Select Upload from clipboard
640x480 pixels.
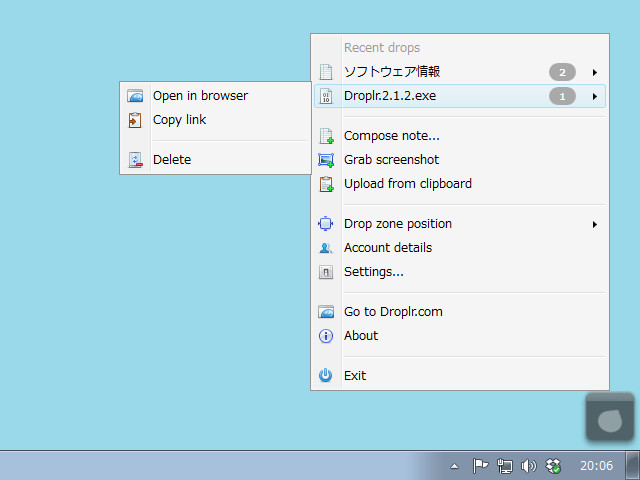click(460, 184)
